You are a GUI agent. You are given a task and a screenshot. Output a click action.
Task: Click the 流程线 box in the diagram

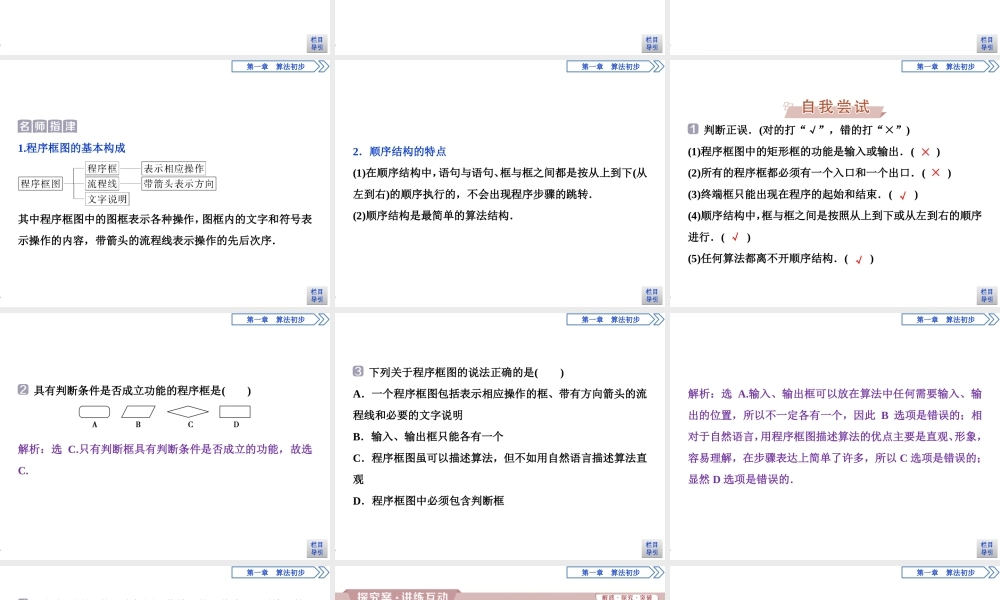pos(102,184)
